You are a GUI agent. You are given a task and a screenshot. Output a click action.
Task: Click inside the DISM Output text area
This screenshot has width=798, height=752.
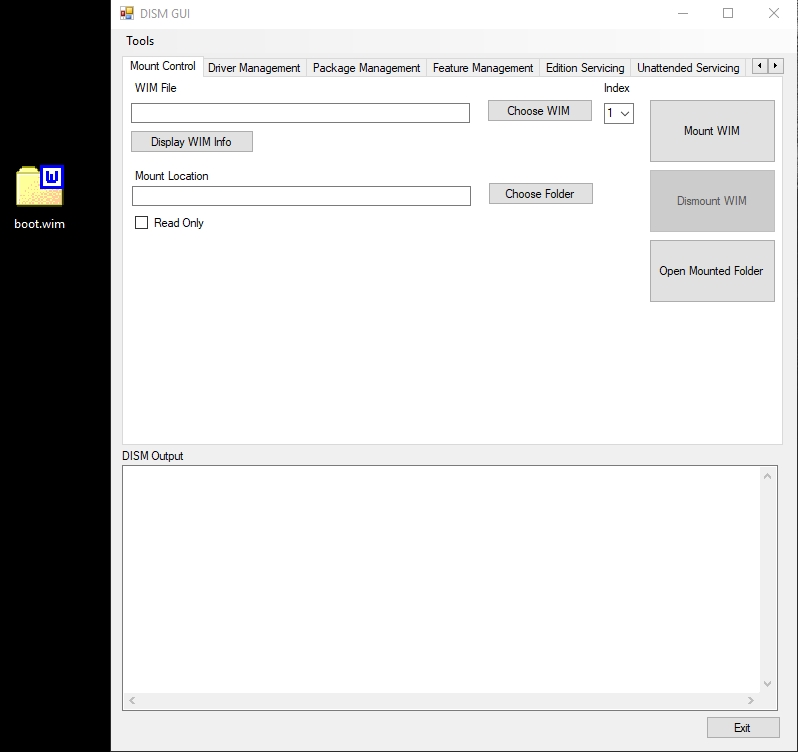442,580
